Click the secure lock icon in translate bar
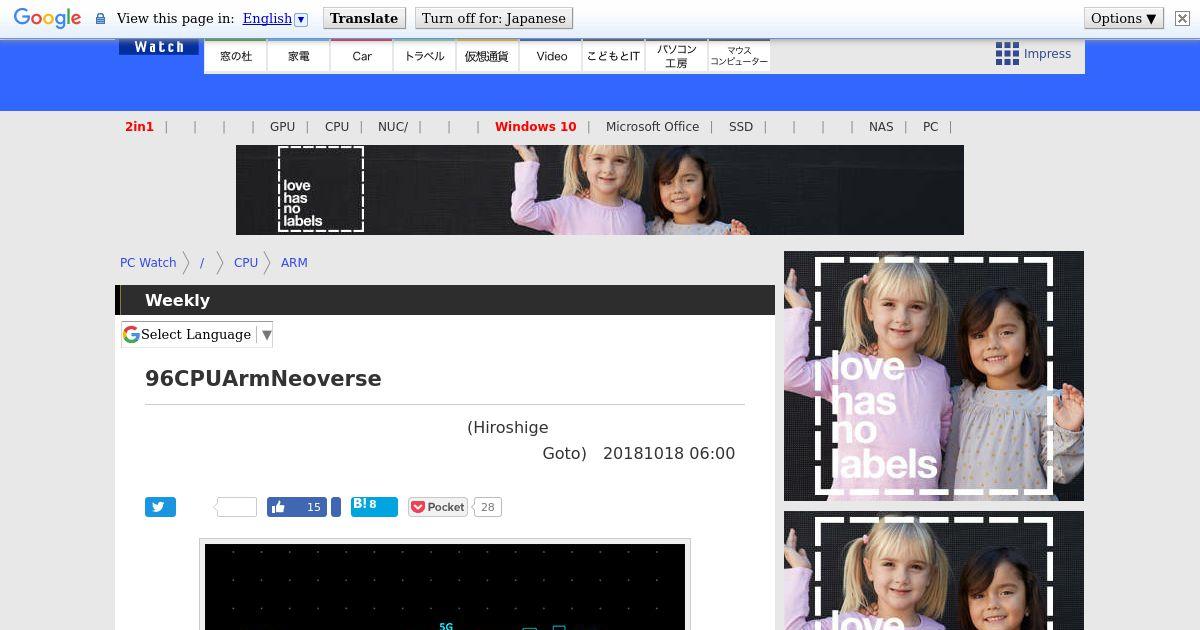 pyautogui.click(x=100, y=19)
